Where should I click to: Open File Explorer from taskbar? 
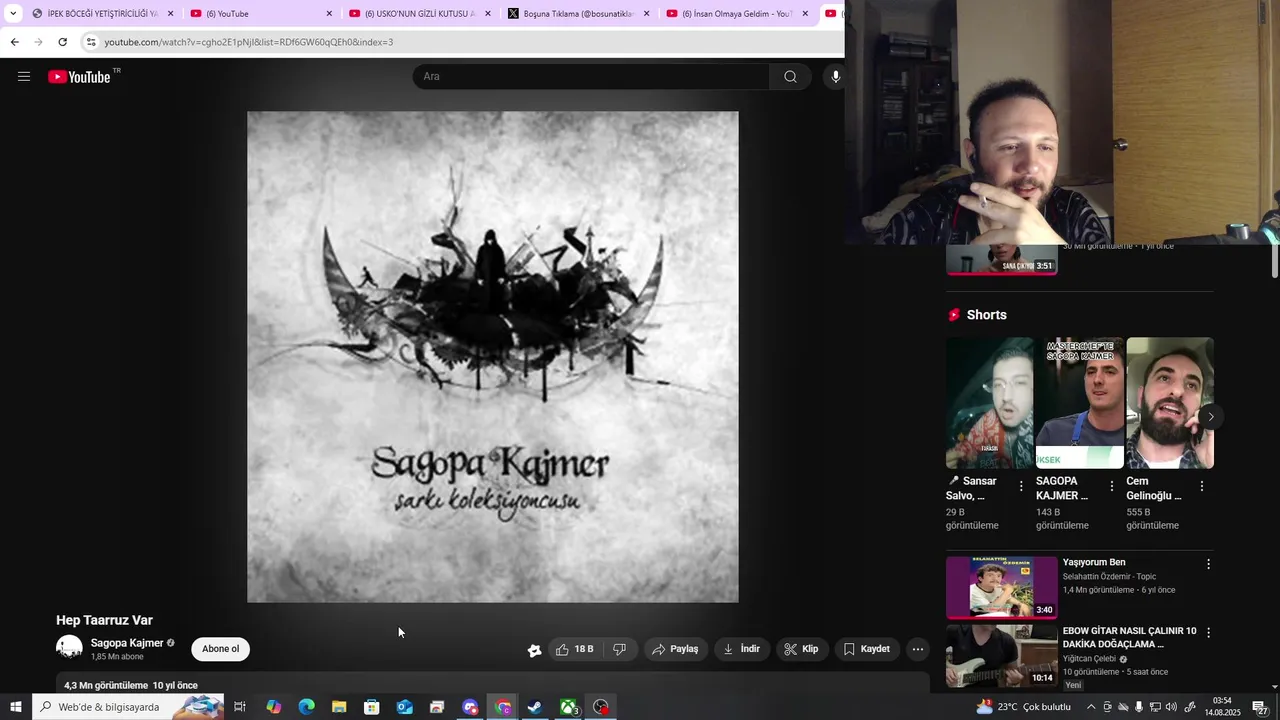point(339,707)
